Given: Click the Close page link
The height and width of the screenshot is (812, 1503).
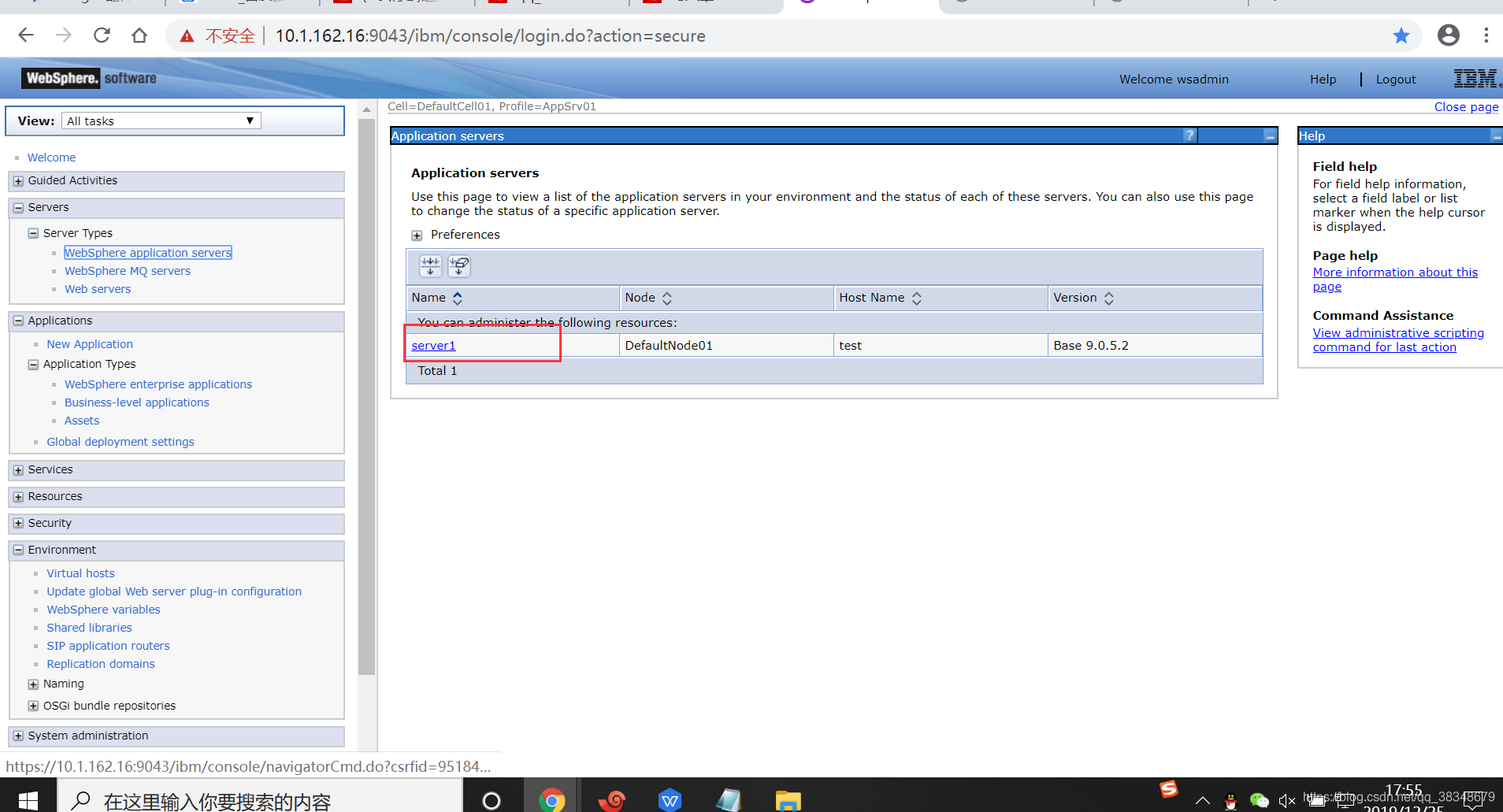Looking at the screenshot, I should (x=1466, y=107).
